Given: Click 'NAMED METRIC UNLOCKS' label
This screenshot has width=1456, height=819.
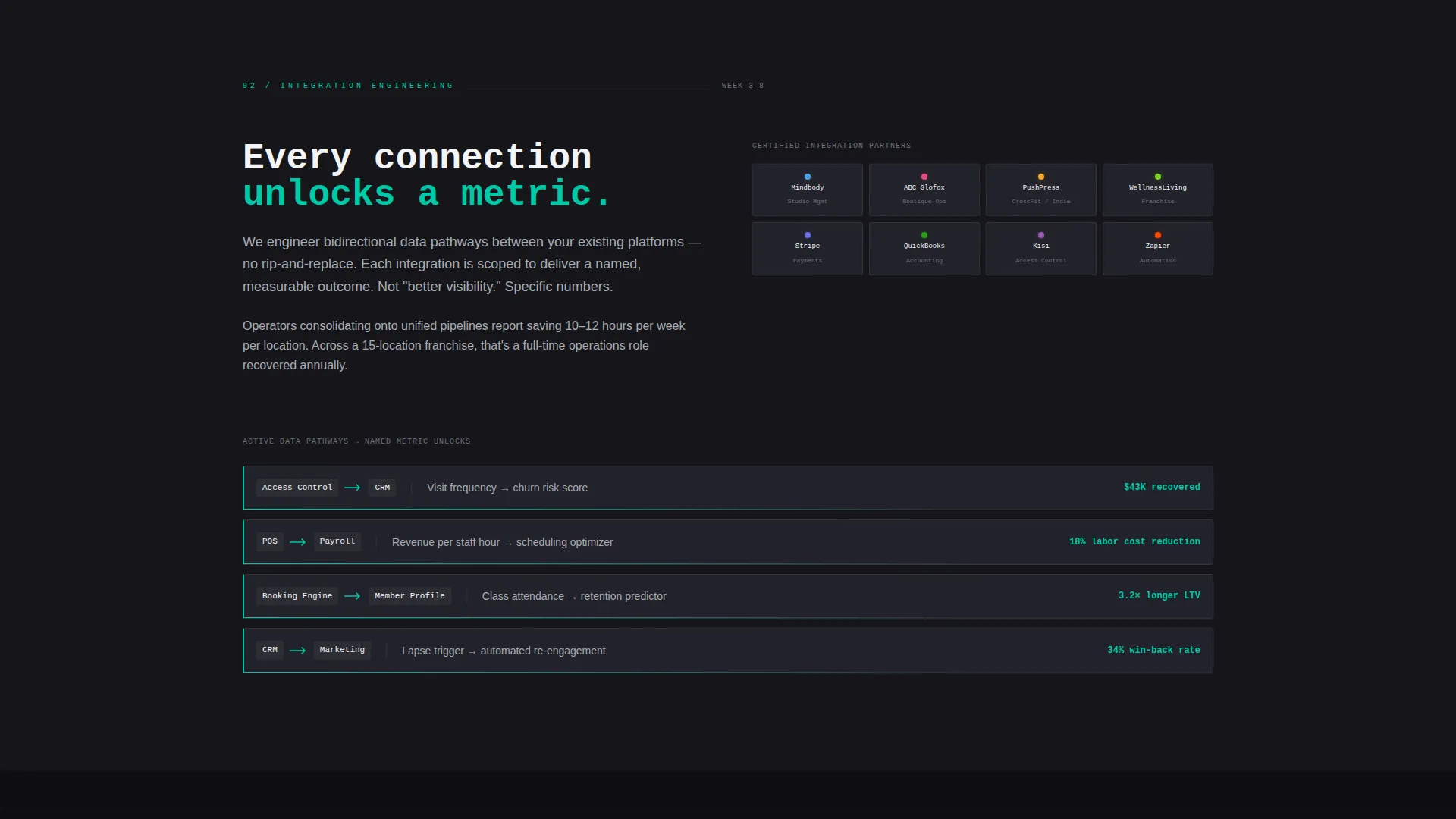Looking at the screenshot, I should coord(417,441).
